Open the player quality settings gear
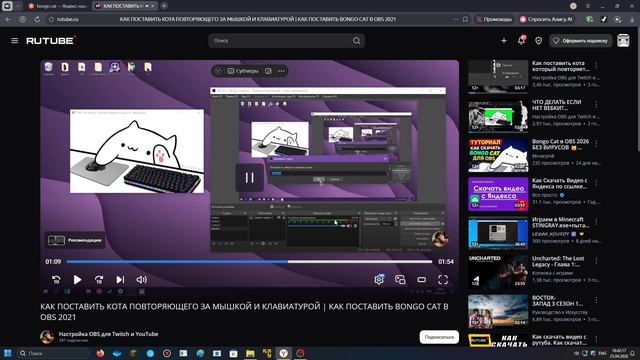This screenshot has width=640, height=360. [379, 279]
